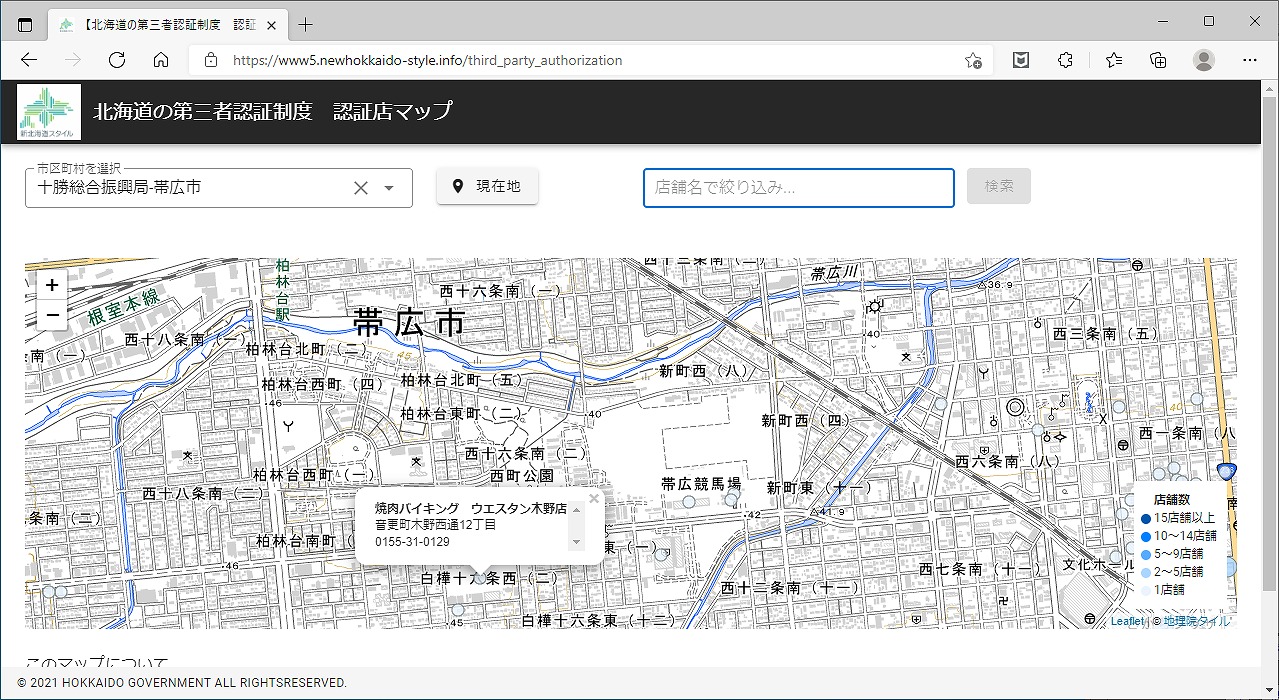Image resolution: width=1279 pixels, height=700 pixels.
Task: Open the 地理院タイル attribution link
Action: coord(1196,621)
